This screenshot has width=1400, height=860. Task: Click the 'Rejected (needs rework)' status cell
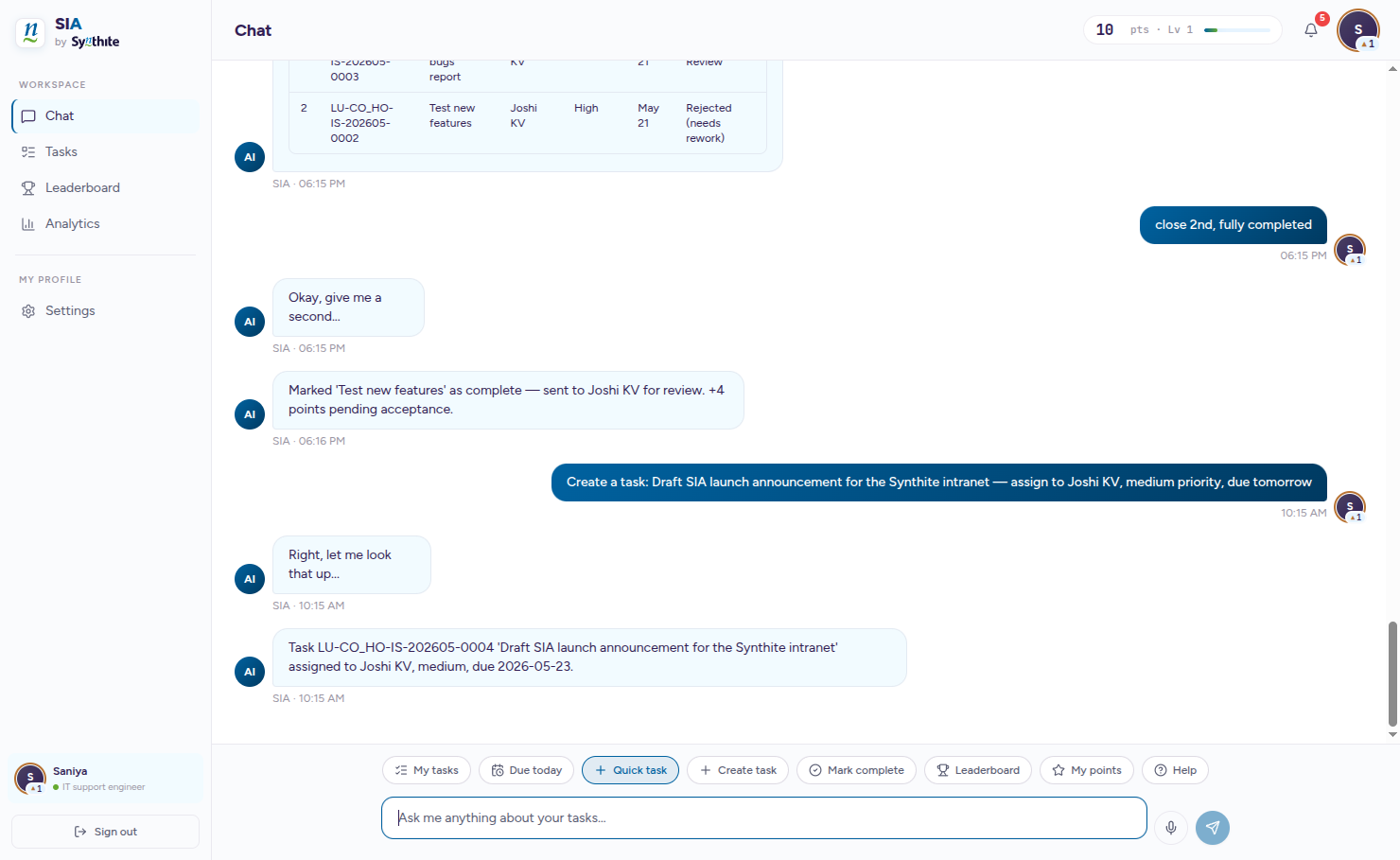point(709,123)
